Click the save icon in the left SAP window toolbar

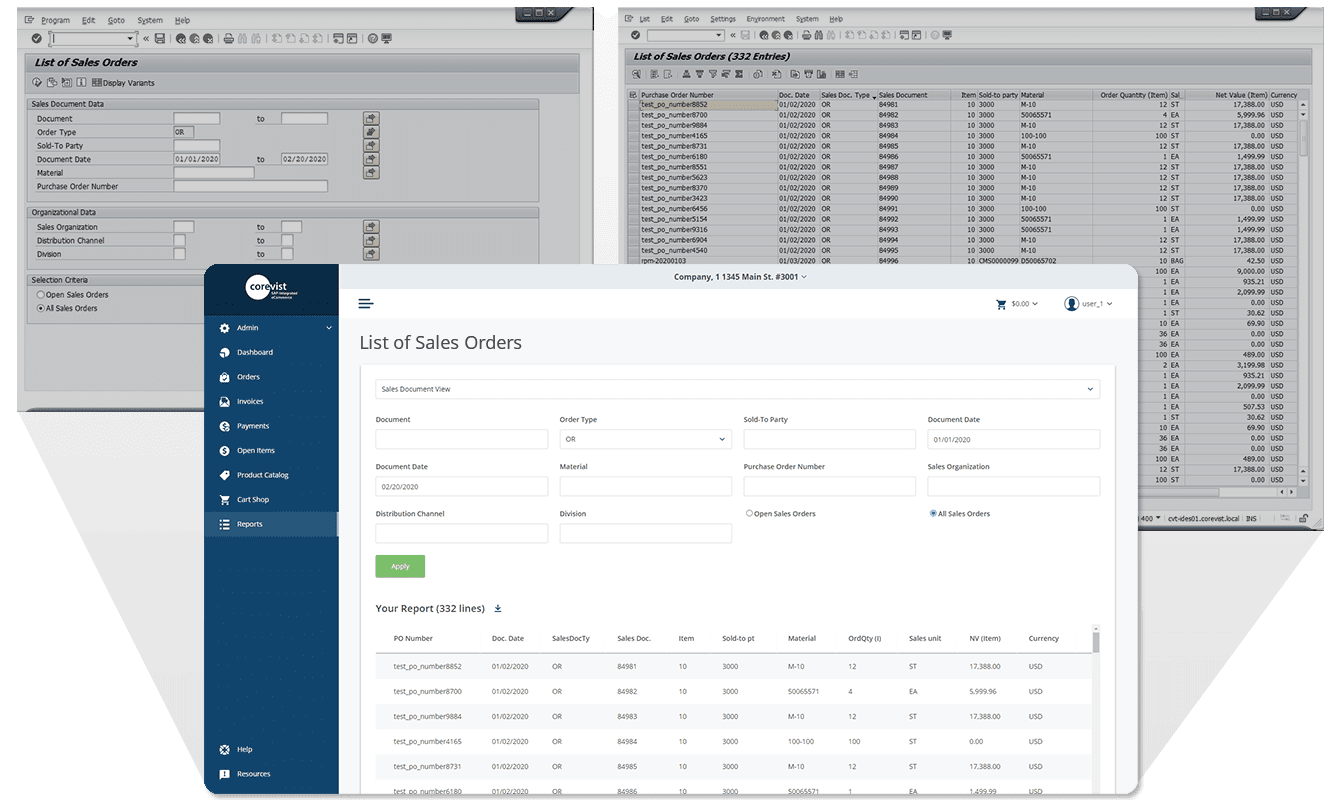(x=160, y=38)
